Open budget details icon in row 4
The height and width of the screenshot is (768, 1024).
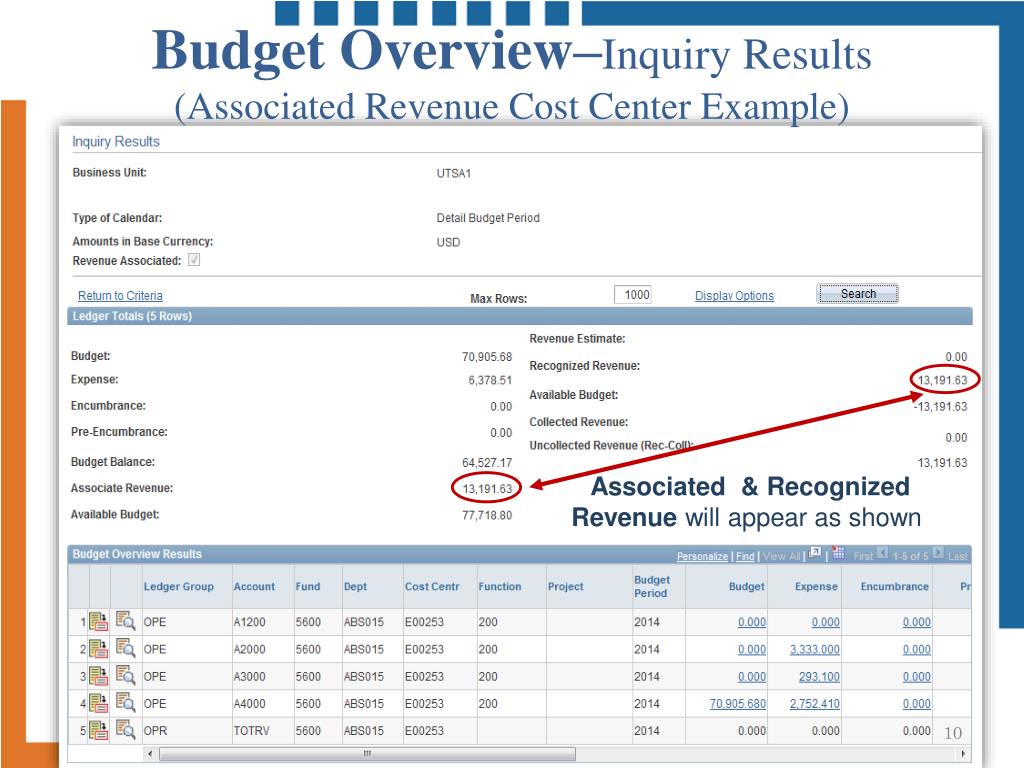point(98,703)
